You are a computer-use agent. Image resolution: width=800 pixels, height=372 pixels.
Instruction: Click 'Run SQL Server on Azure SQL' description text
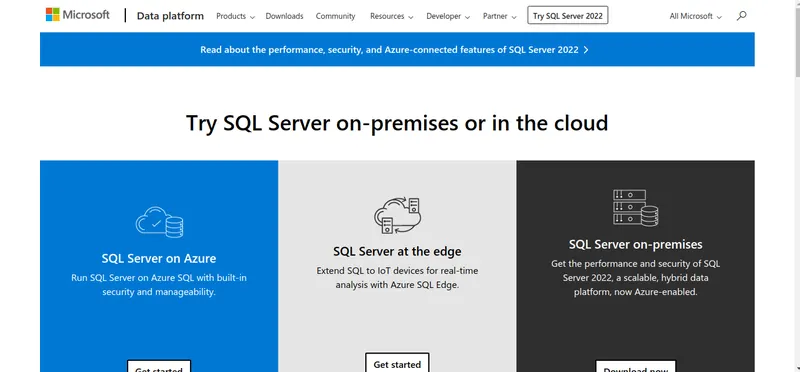(159, 285)
